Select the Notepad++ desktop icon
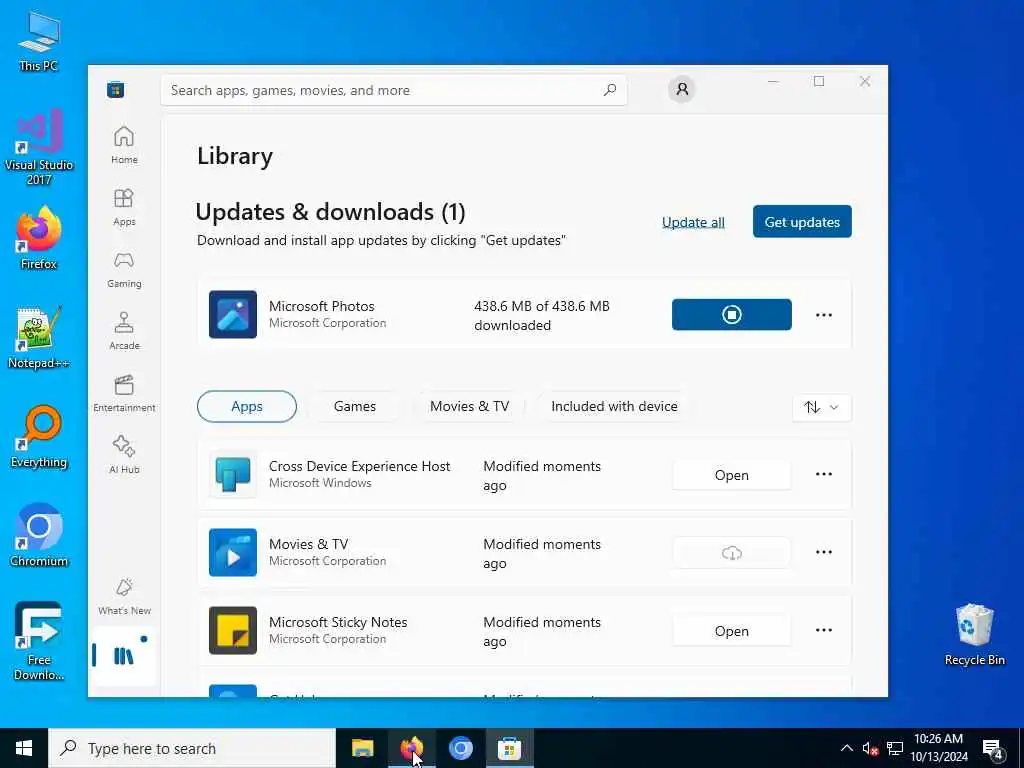 click(x=39, y=338)
